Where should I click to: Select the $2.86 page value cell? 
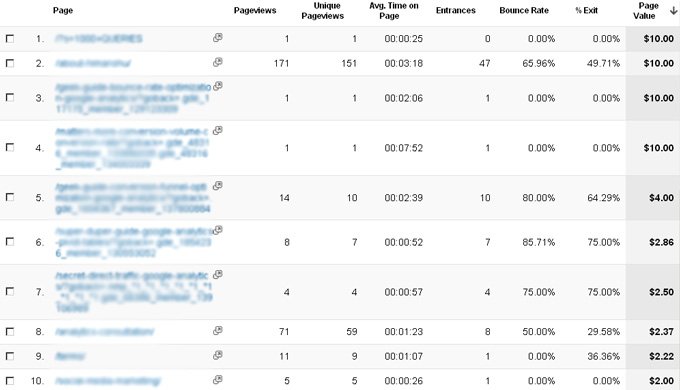661,242
